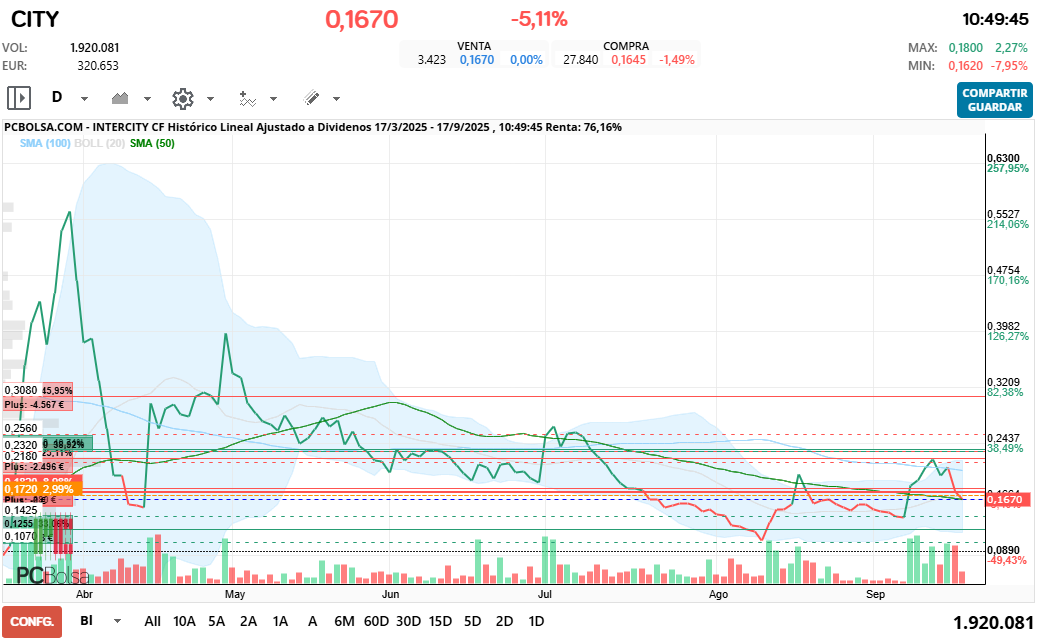Select the 2A time range

pos(249,622)
